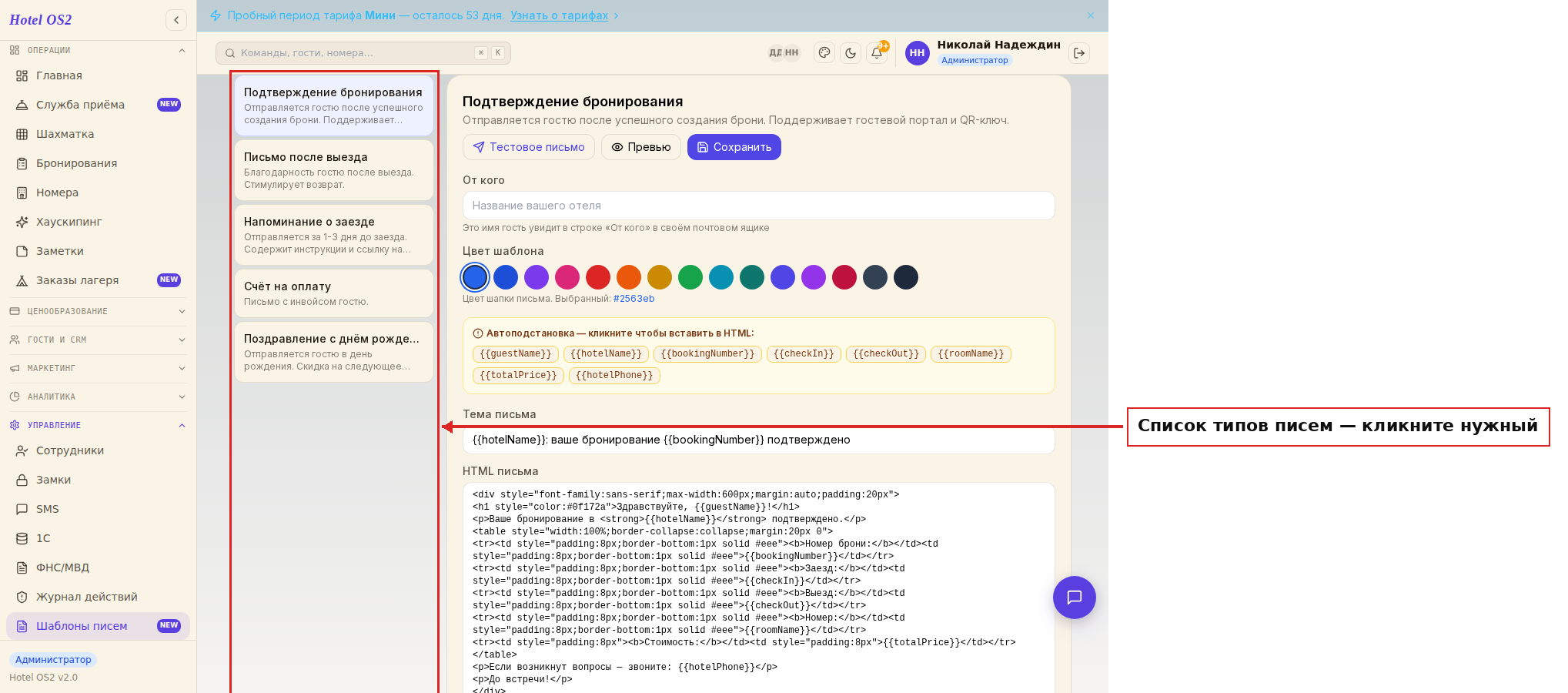Collapse the ОПЕРАЦИИ section

[98, 50]
